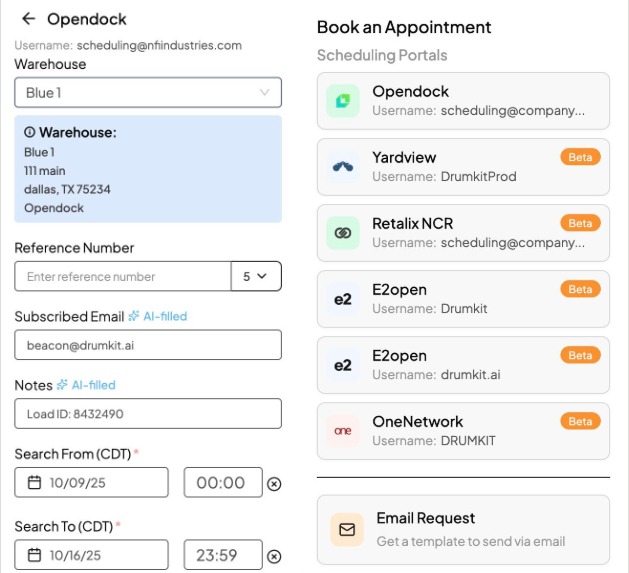Select the OneNetwork scheduling portal
The image size is (629, 573).
463,431
